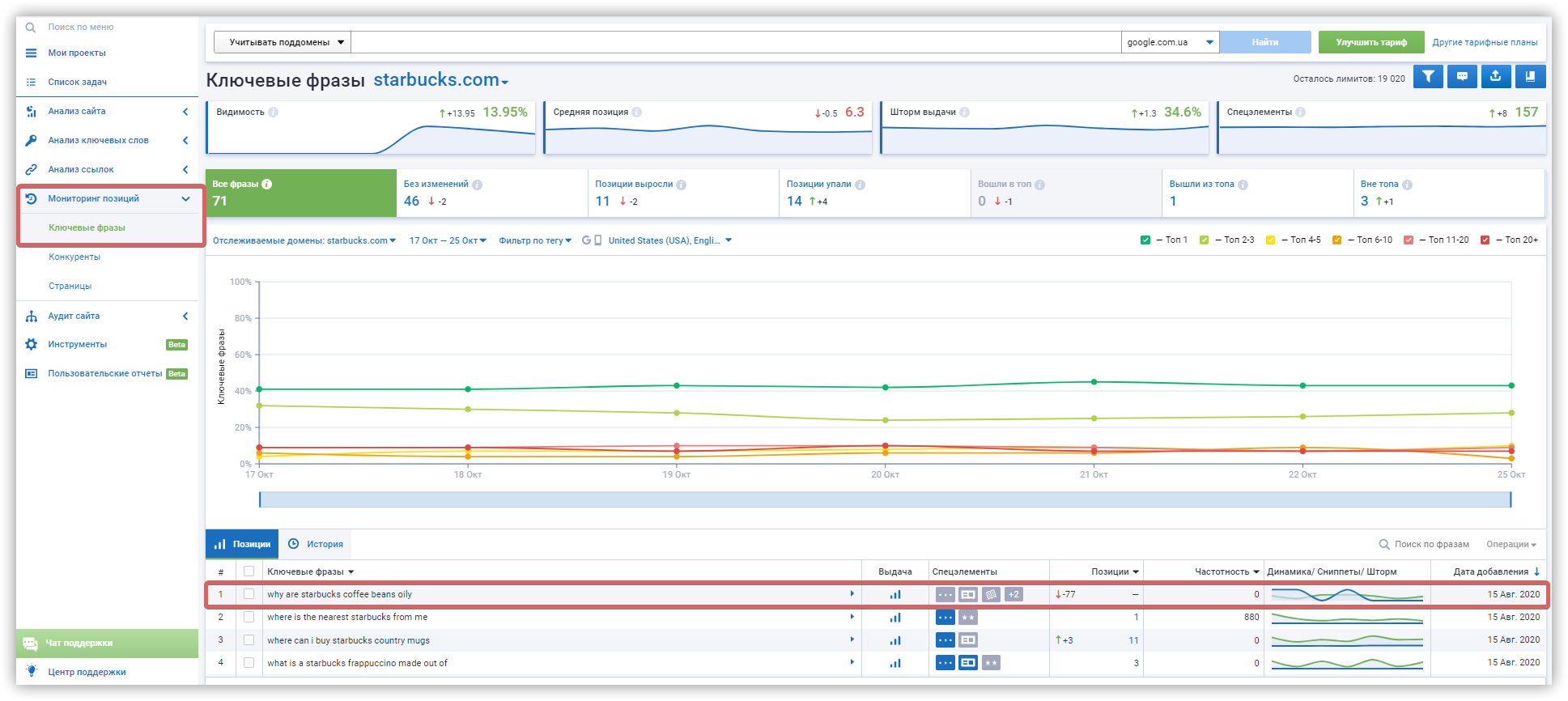Viewport: 1568px width, 701px height.
Task: Click the comment speech bubble button
Action: pos(1462,77)
